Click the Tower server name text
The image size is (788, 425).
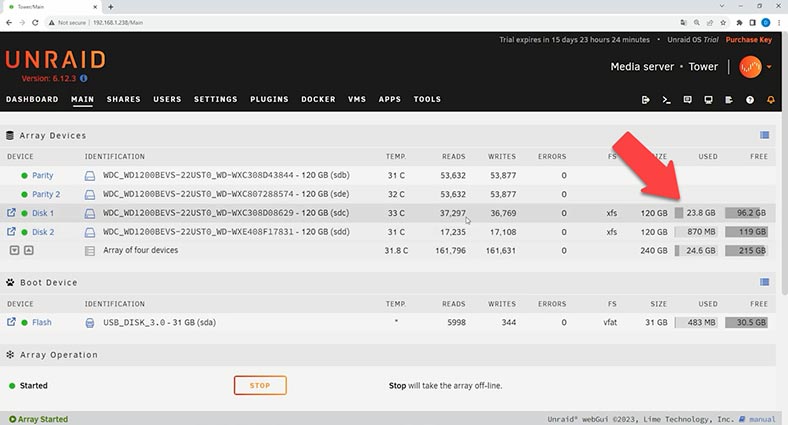[x=703, y=67]
